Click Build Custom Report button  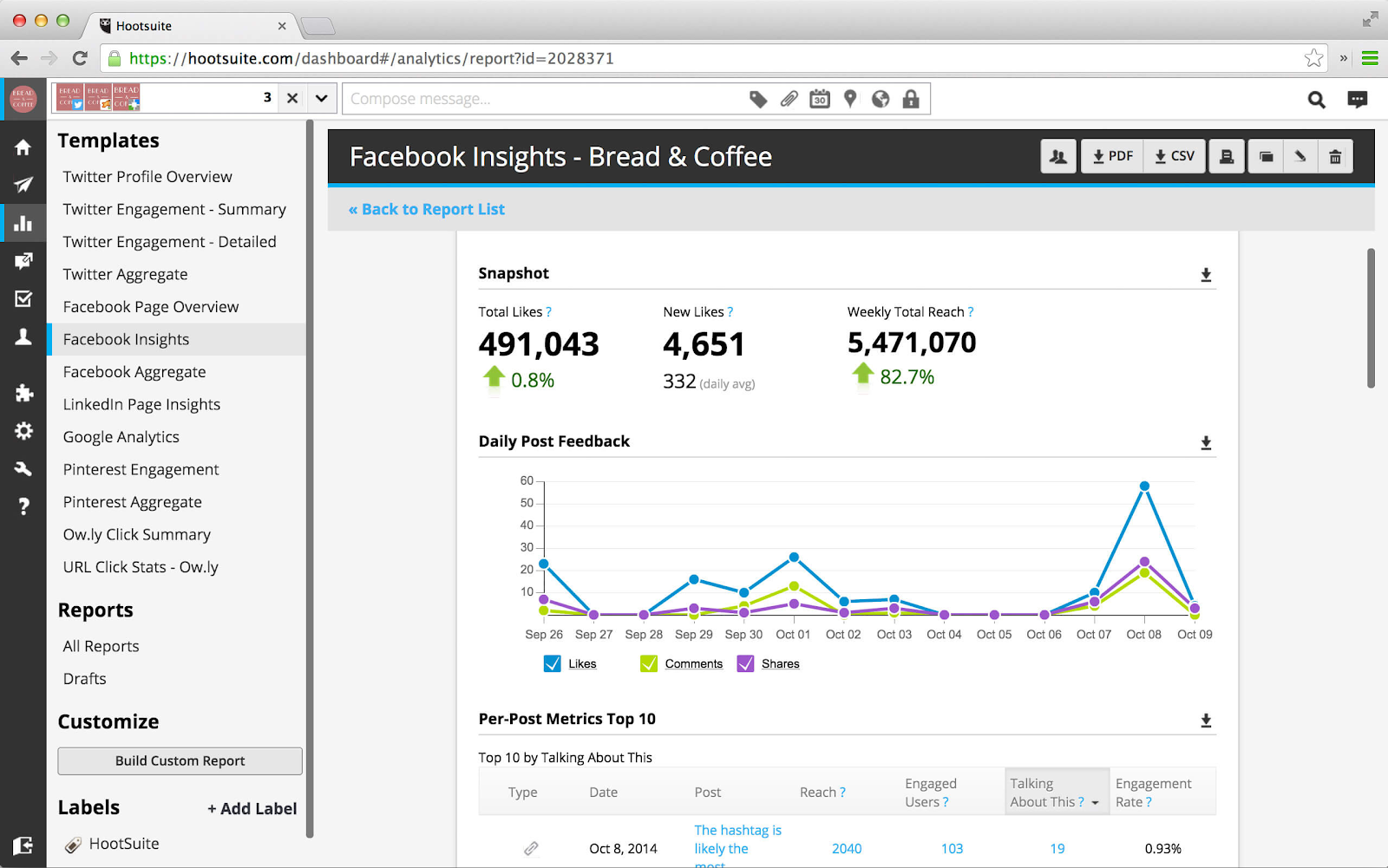click(x=180, y=760)
